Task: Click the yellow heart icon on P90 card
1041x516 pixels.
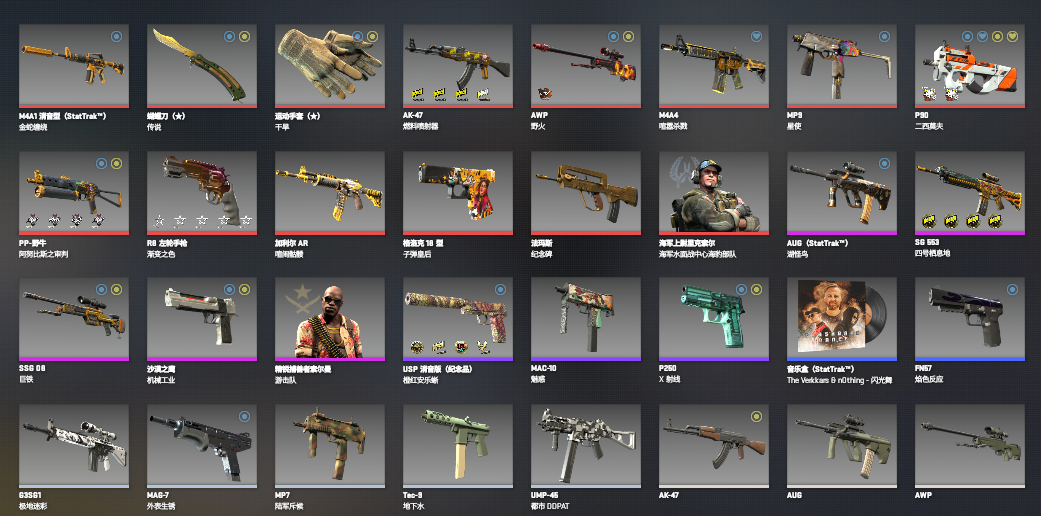Action: pyautogui.click(x=1012, y=37)
